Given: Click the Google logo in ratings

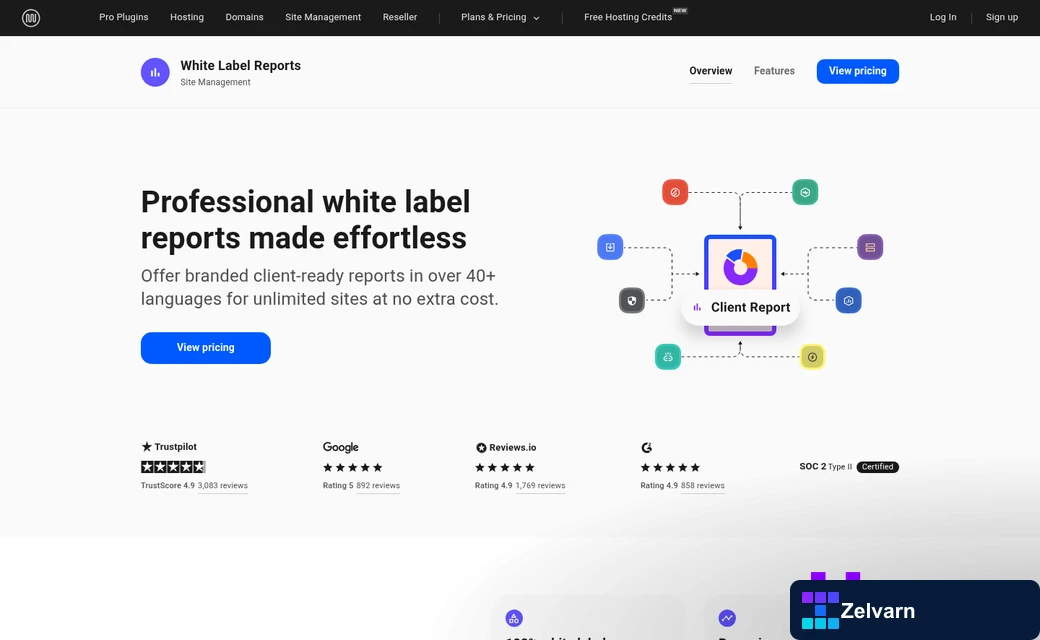Looking at the screenshot, I should [x=341, y=447].
